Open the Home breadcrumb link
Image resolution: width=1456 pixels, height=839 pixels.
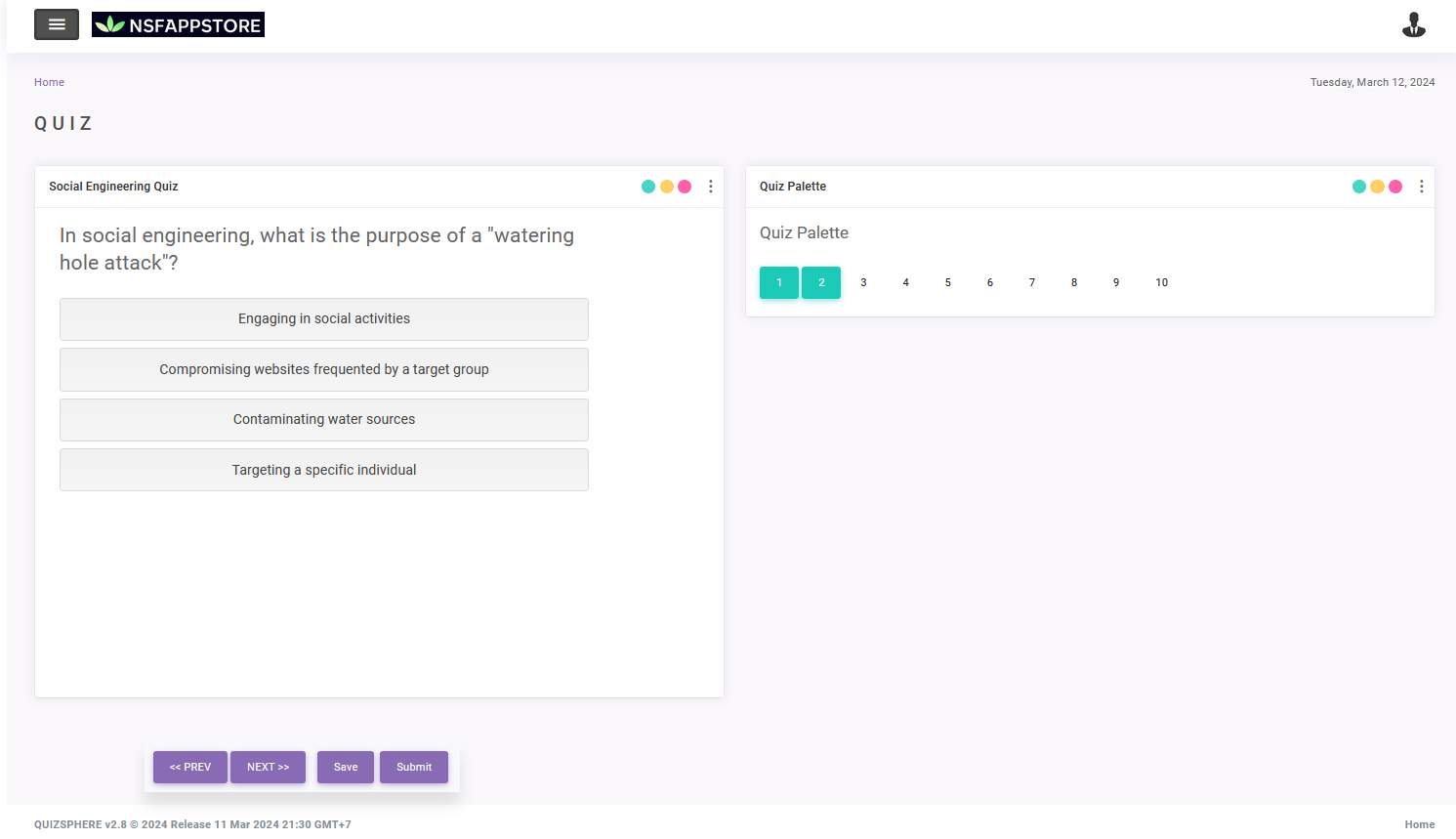point(49,82)
